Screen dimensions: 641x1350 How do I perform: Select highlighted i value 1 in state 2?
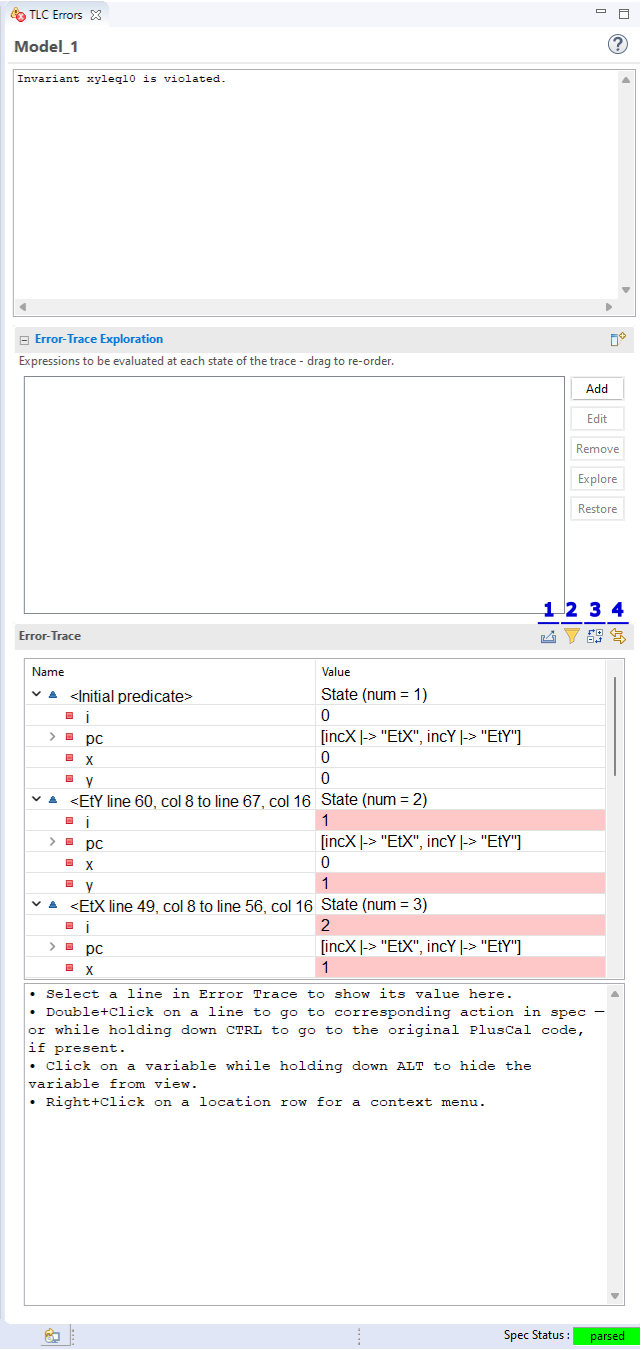[x=461, y=821]
